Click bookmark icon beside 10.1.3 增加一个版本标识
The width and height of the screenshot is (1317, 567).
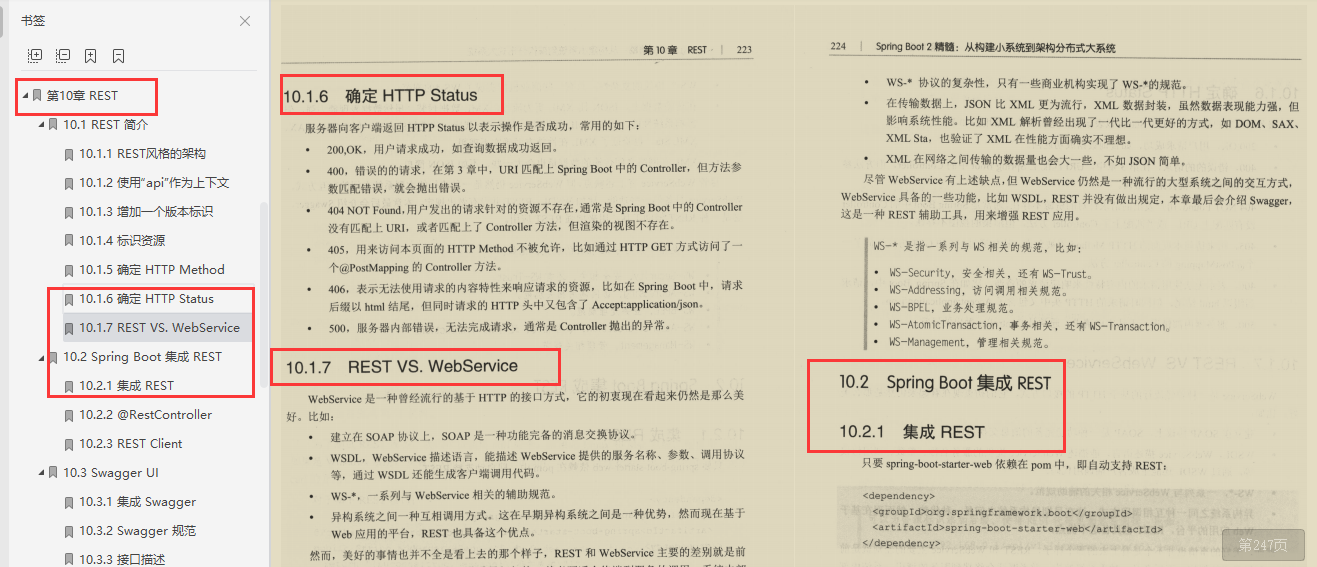(x=69, y=212)
